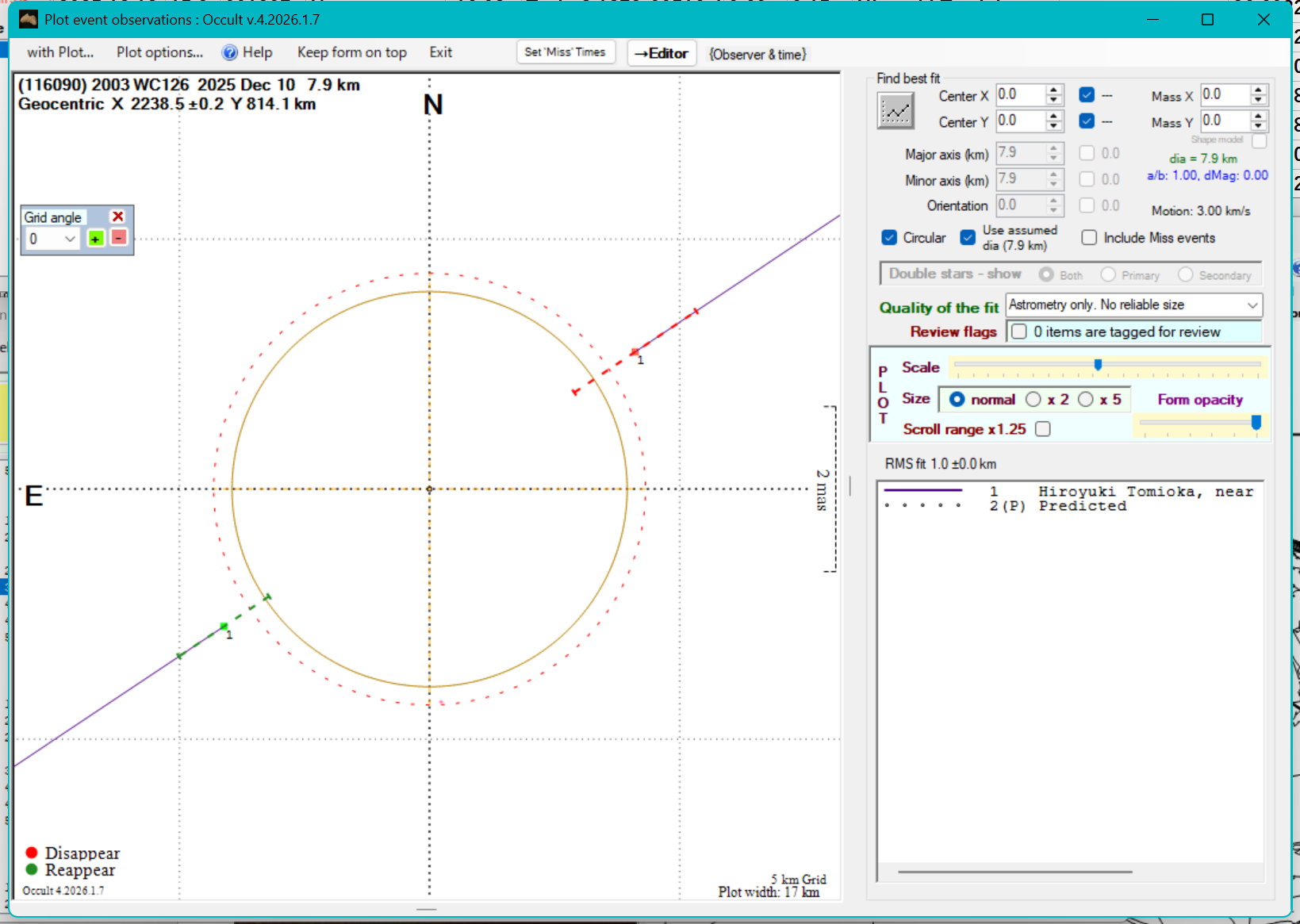Close the Grid angle panel
This screenshot has width=1300, height=924.
click(117, 217)
